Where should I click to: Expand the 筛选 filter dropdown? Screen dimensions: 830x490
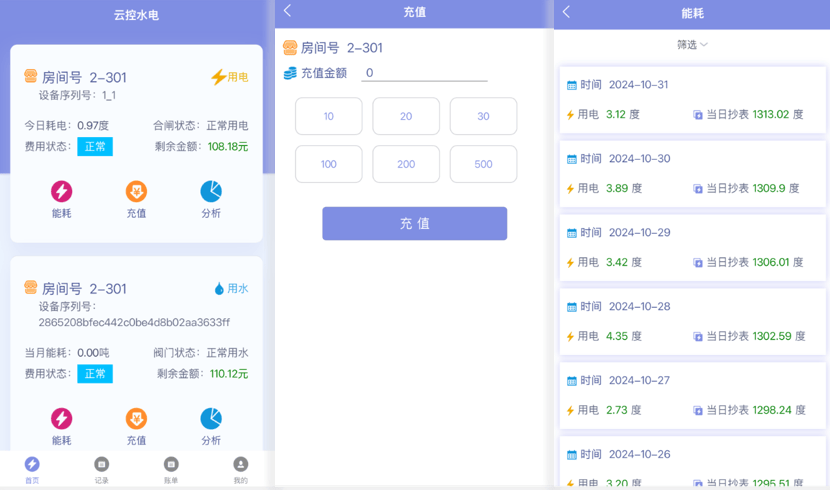pyautogui.click(x=692, y=45)
